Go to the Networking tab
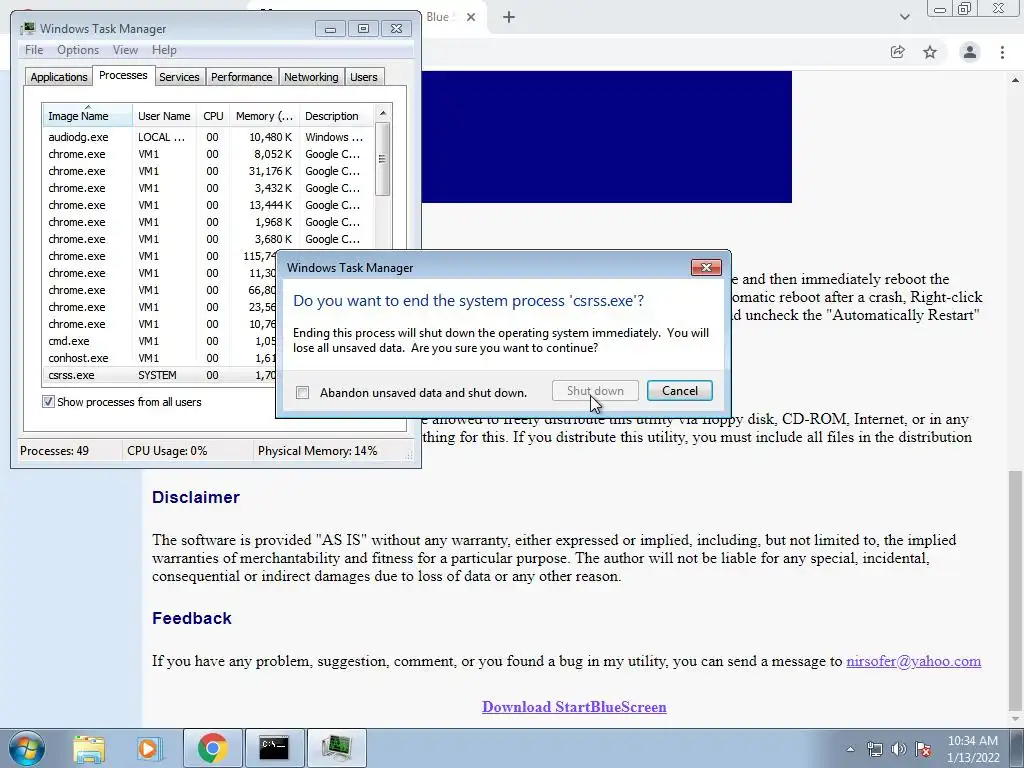Screen dimensions: 1024x768 coord(311,77)
